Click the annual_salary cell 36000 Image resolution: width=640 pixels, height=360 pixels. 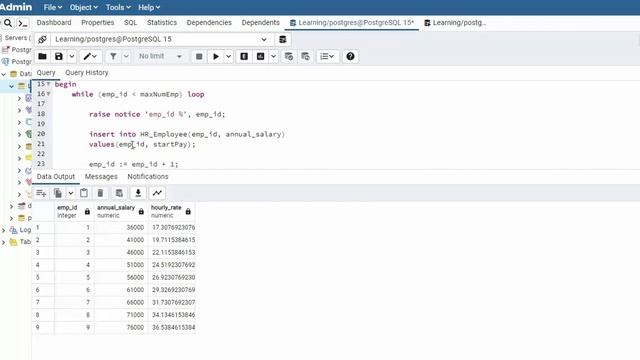121,227
